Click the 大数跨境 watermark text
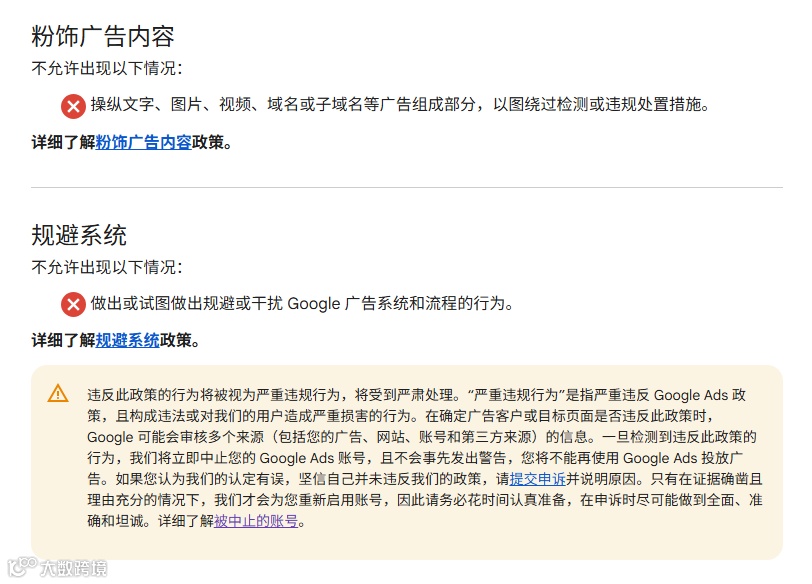The height and width of the screenshot is (584, 812). click(74, 568)
